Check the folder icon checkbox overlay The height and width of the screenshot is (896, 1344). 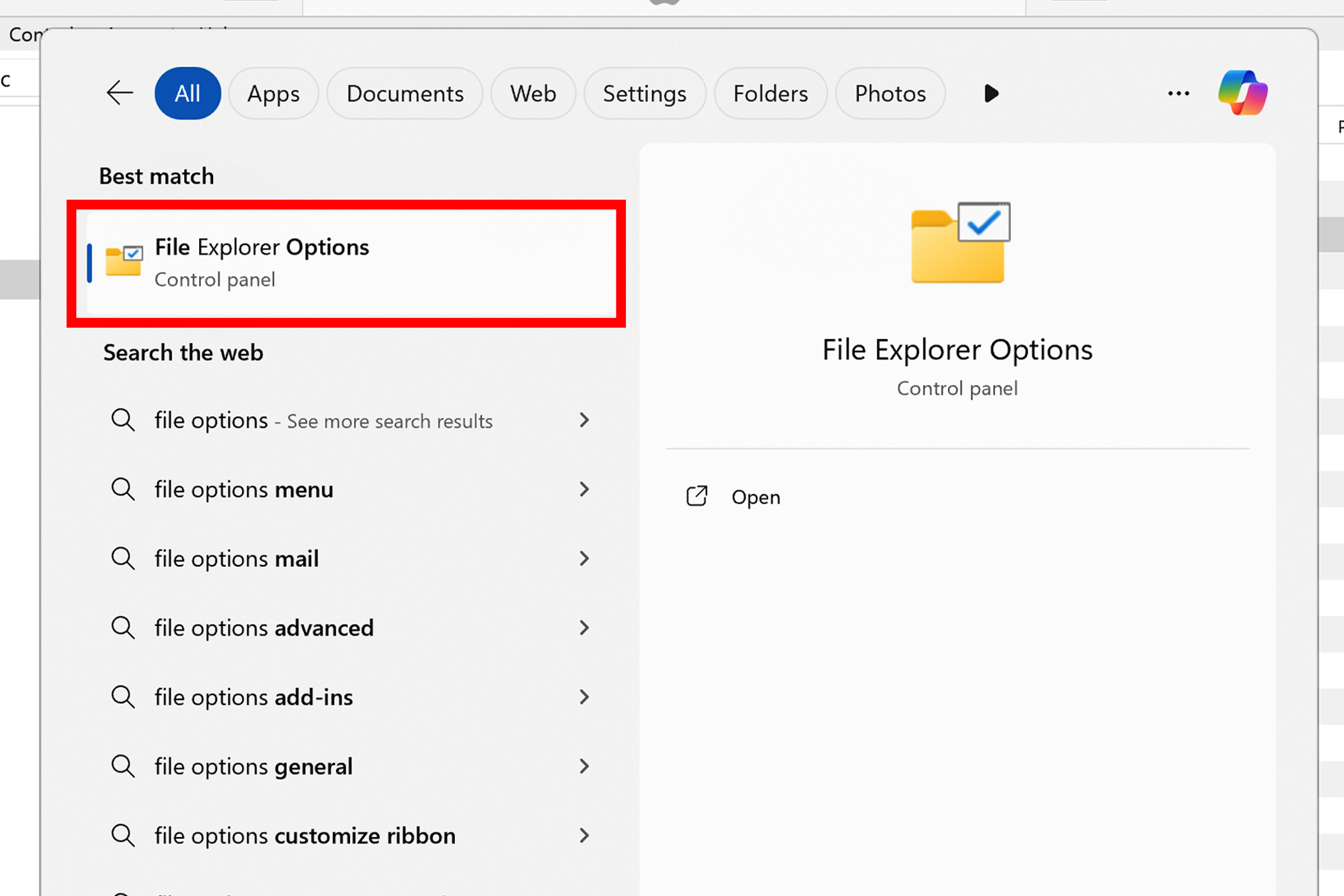(x=984, y=222)
